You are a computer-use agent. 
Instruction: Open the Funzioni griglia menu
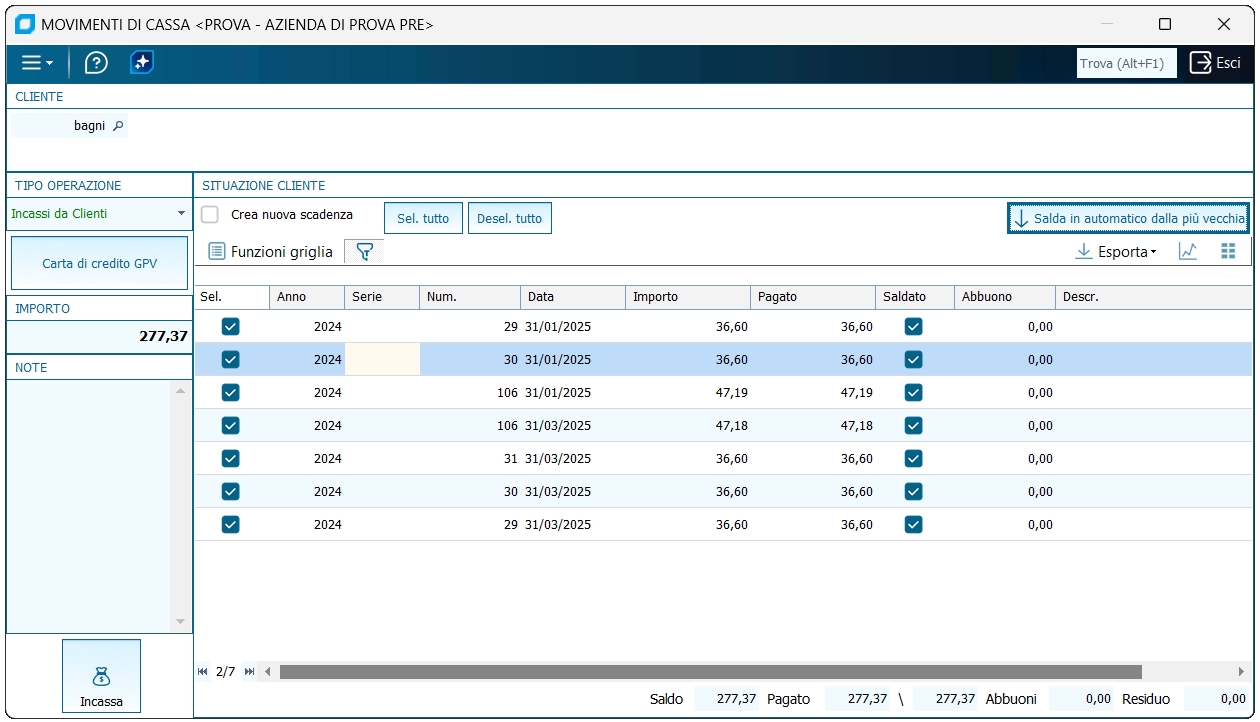(271, 252)
